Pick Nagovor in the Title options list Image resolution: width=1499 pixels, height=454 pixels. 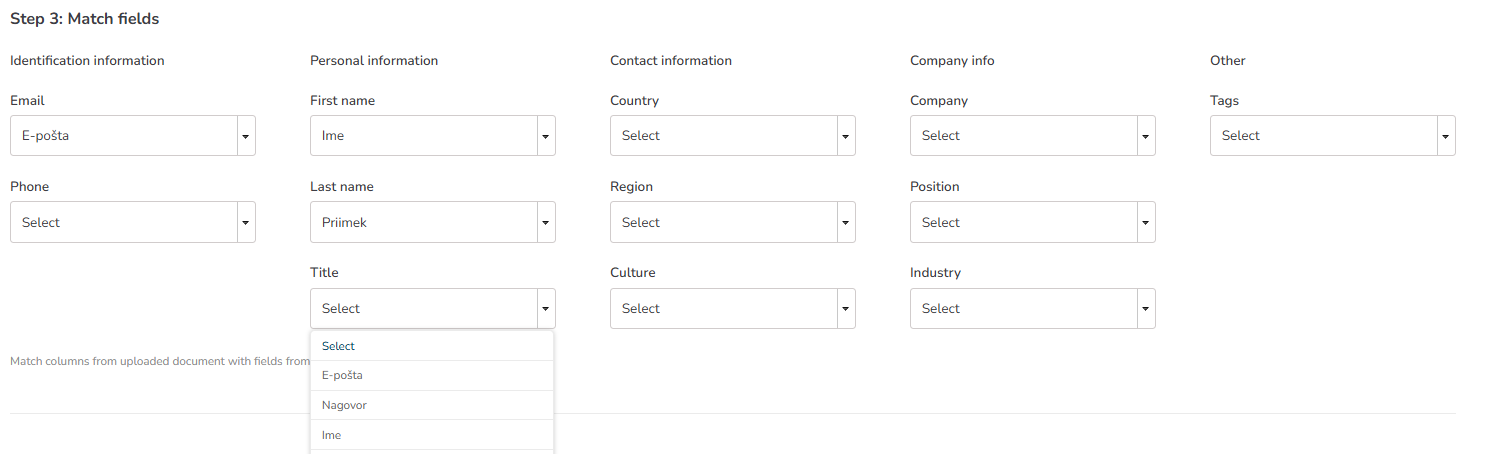tap(432, 405)
